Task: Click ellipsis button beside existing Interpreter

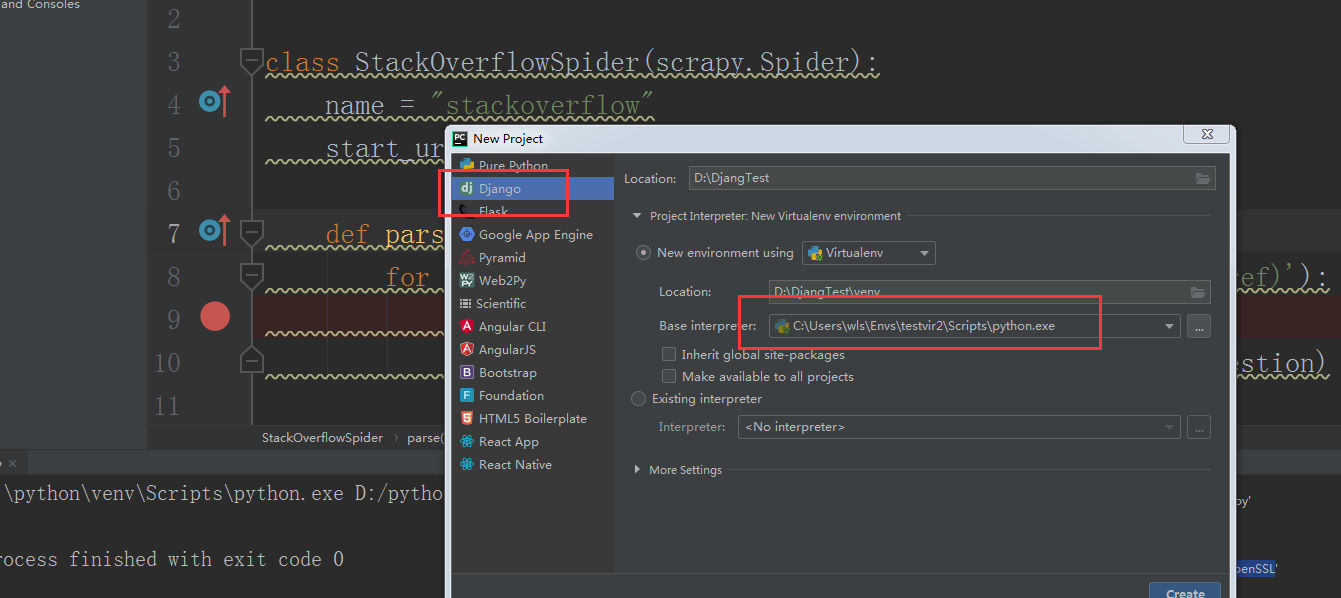Action: click(1199, 427)
